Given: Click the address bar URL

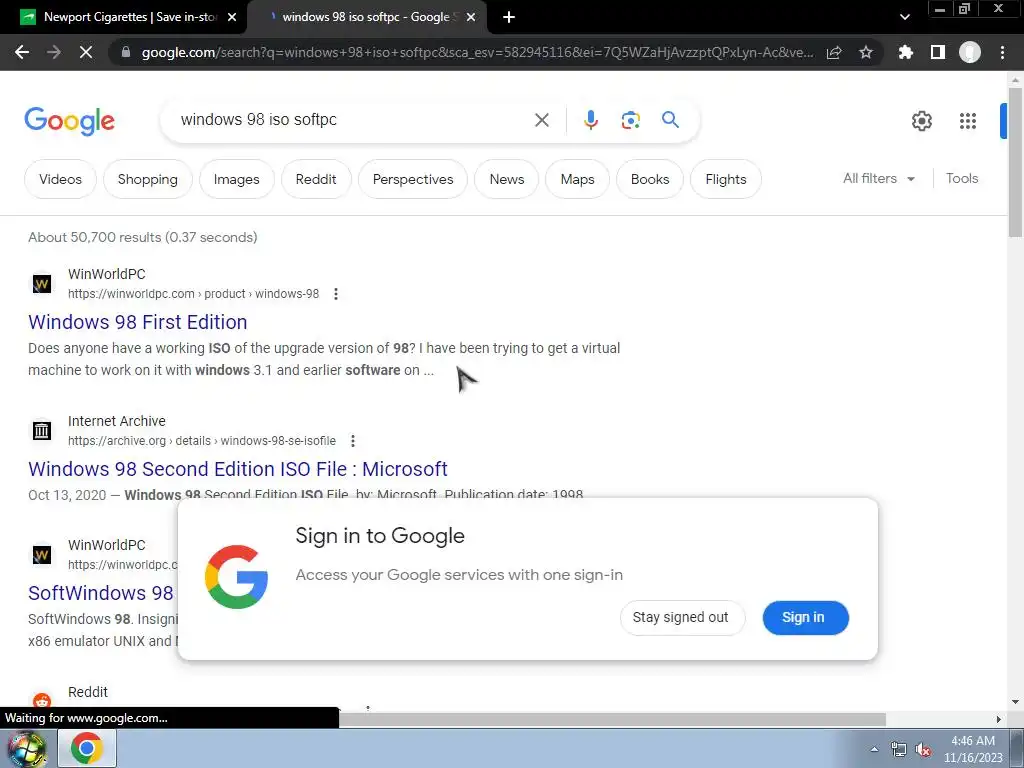Looking at the screenshot, I should click(x=477, y=52).
